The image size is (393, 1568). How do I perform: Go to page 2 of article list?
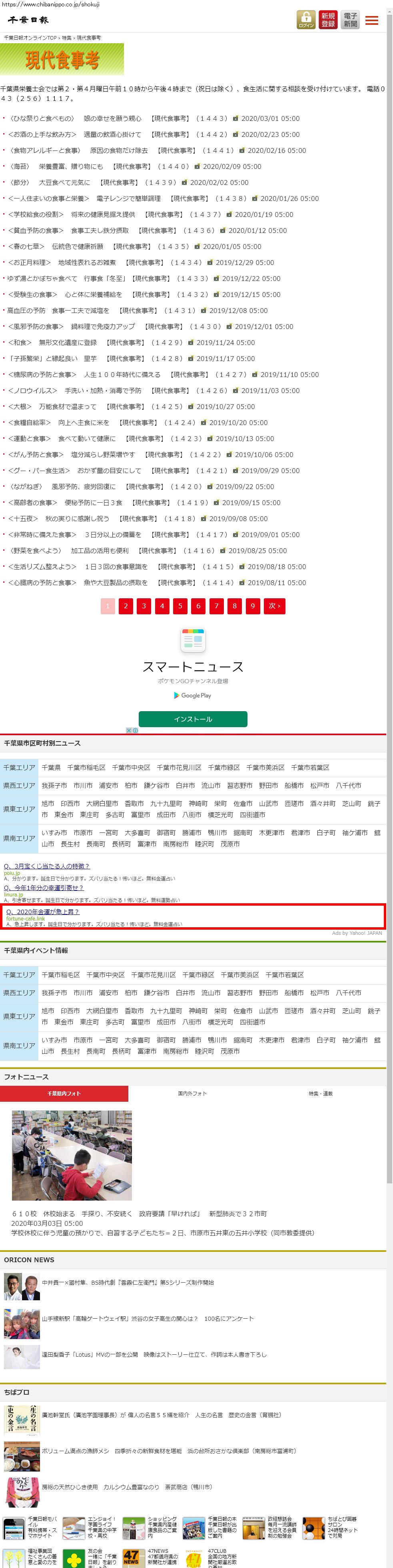coord(126,606)
